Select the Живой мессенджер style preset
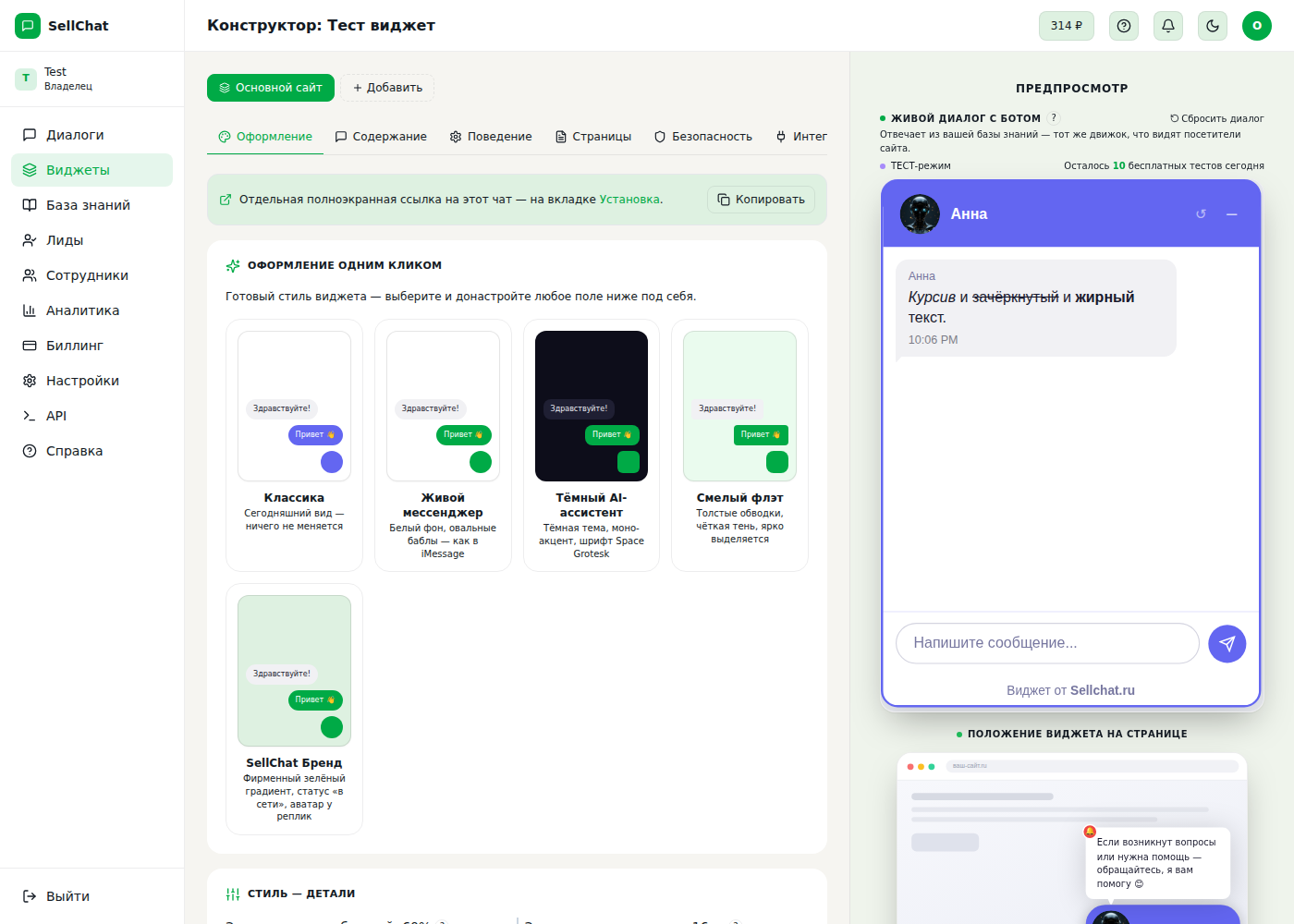 point(443,445)
